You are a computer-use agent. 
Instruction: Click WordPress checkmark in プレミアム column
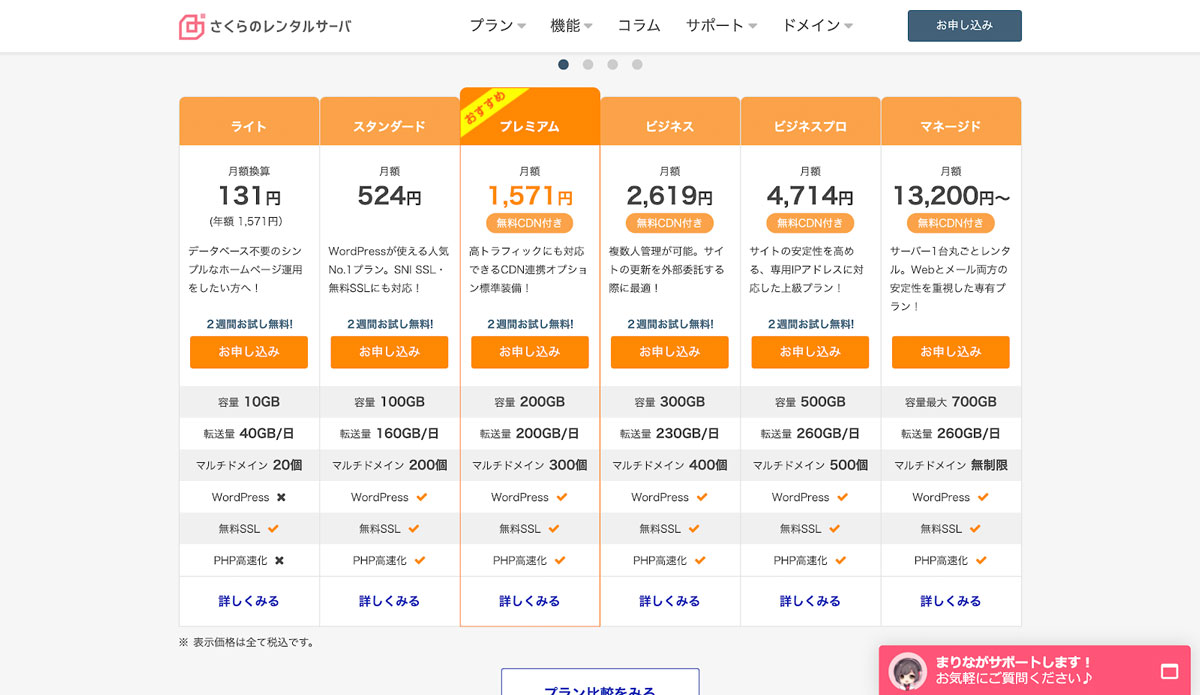(562, 497)
